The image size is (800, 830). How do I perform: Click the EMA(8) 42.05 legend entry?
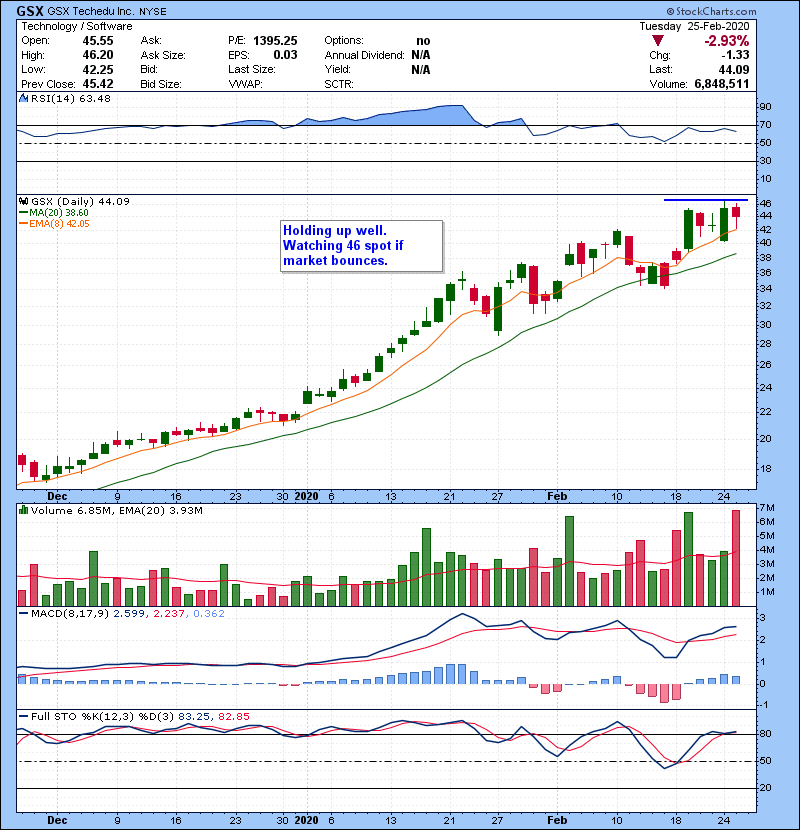pyautogui.click(x=59, y=223)
